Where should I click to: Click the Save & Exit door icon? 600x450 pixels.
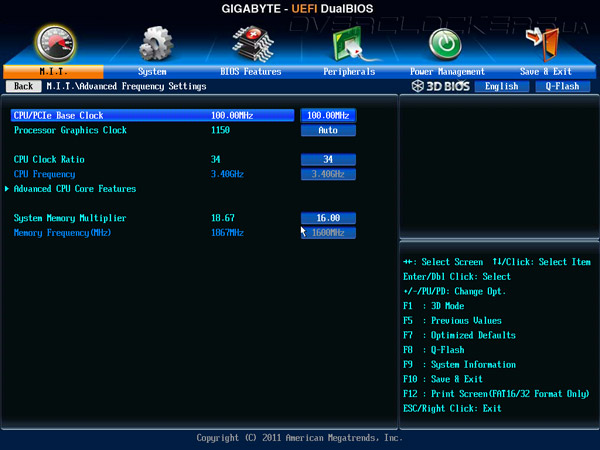[542, 44]
